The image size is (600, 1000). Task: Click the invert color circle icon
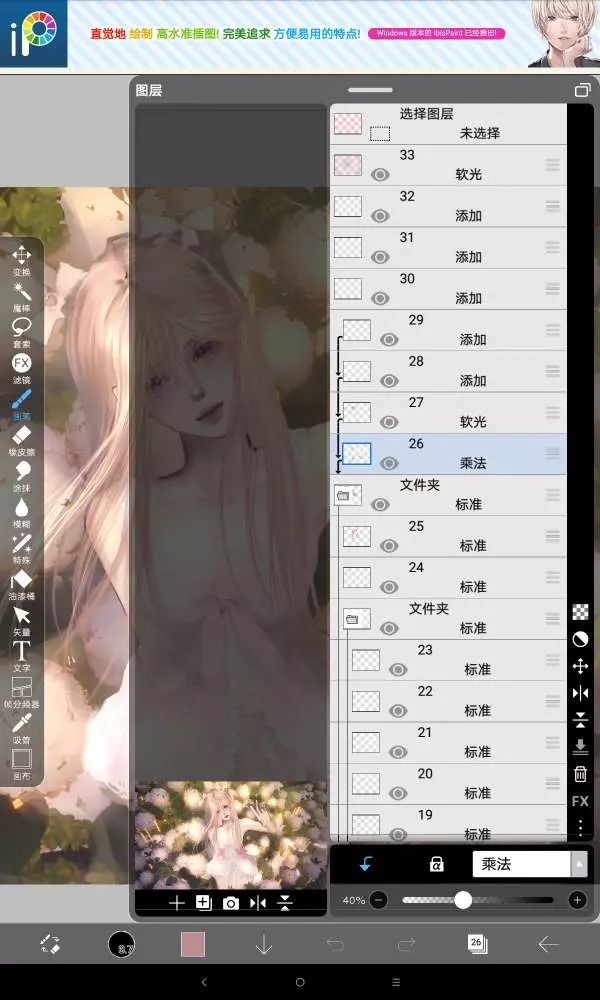580,639
